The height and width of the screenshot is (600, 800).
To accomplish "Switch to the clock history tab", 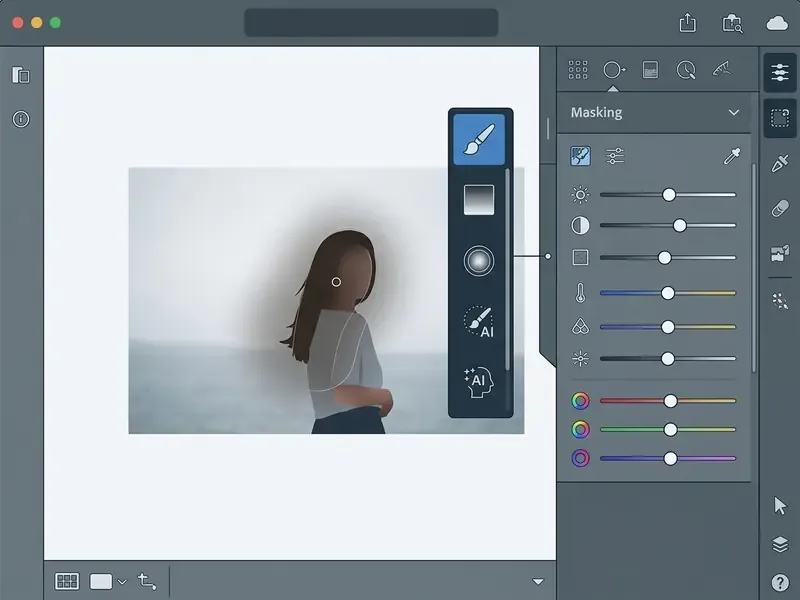I will click(686, 70).
